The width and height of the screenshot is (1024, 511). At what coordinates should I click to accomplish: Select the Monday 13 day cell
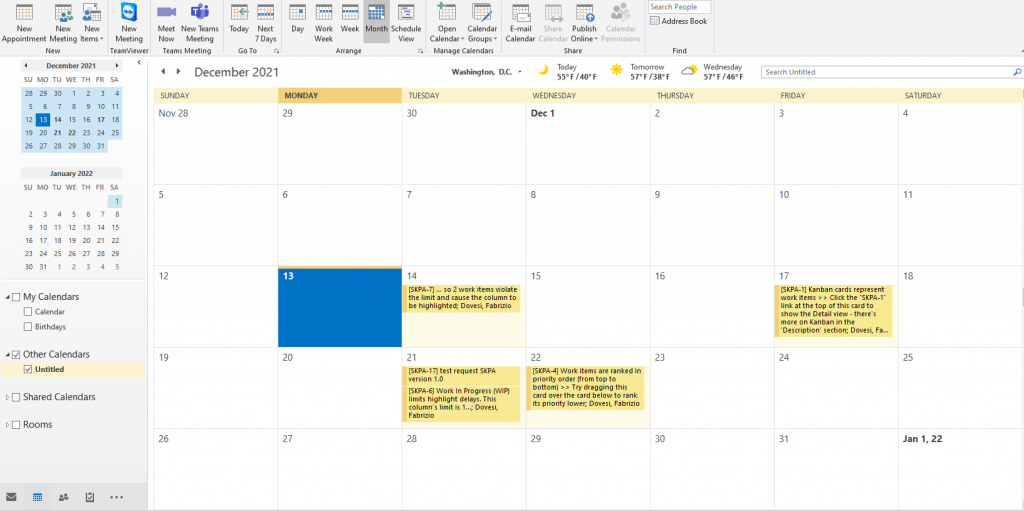coord(340,307)
